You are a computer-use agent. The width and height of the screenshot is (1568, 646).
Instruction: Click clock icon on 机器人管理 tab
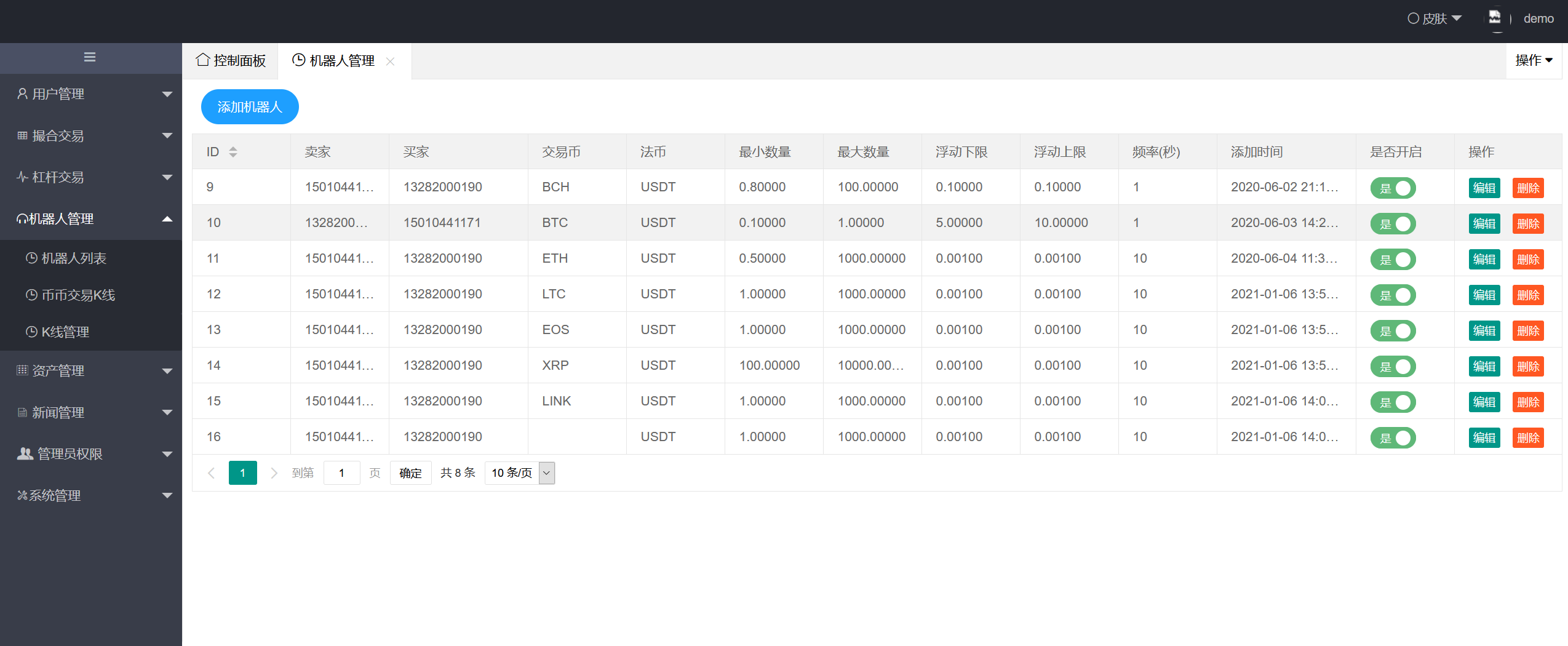click(298, 60)
